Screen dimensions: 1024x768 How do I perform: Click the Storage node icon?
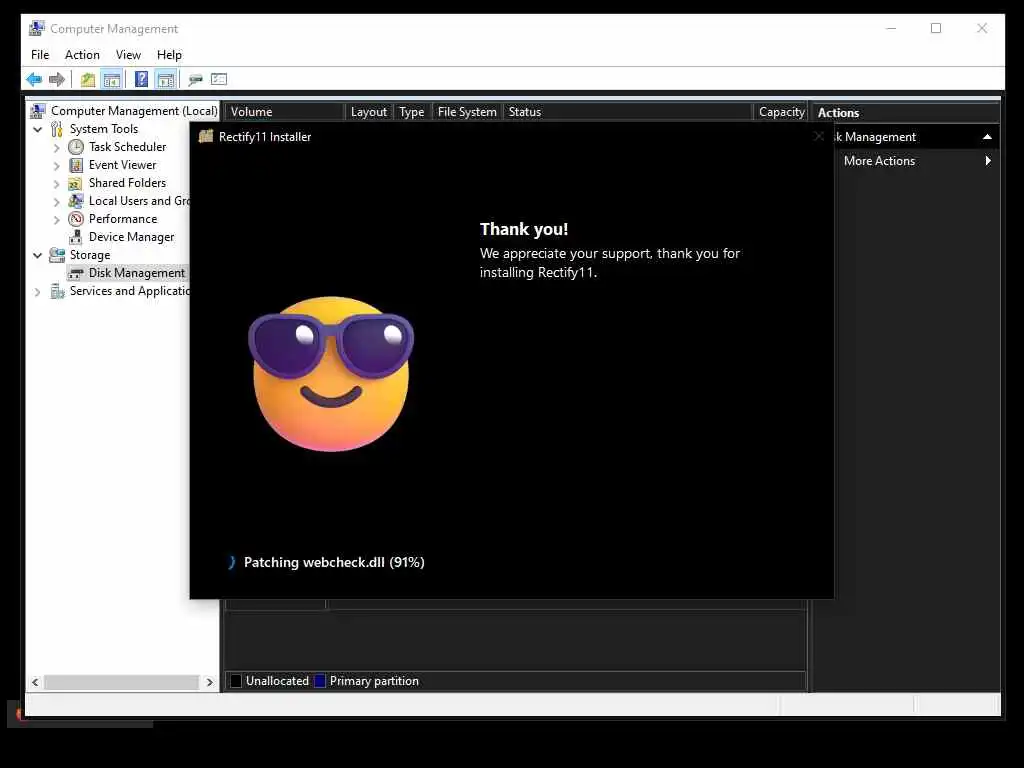(x=57, y=255)
